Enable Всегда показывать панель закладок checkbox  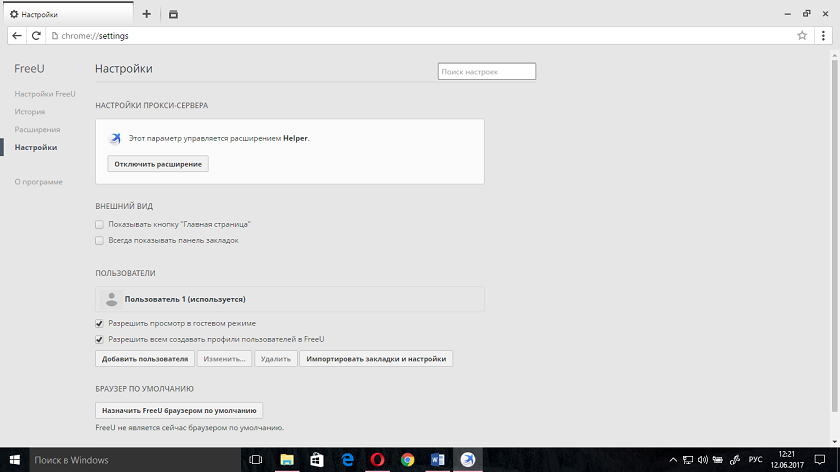coord(99,241)
